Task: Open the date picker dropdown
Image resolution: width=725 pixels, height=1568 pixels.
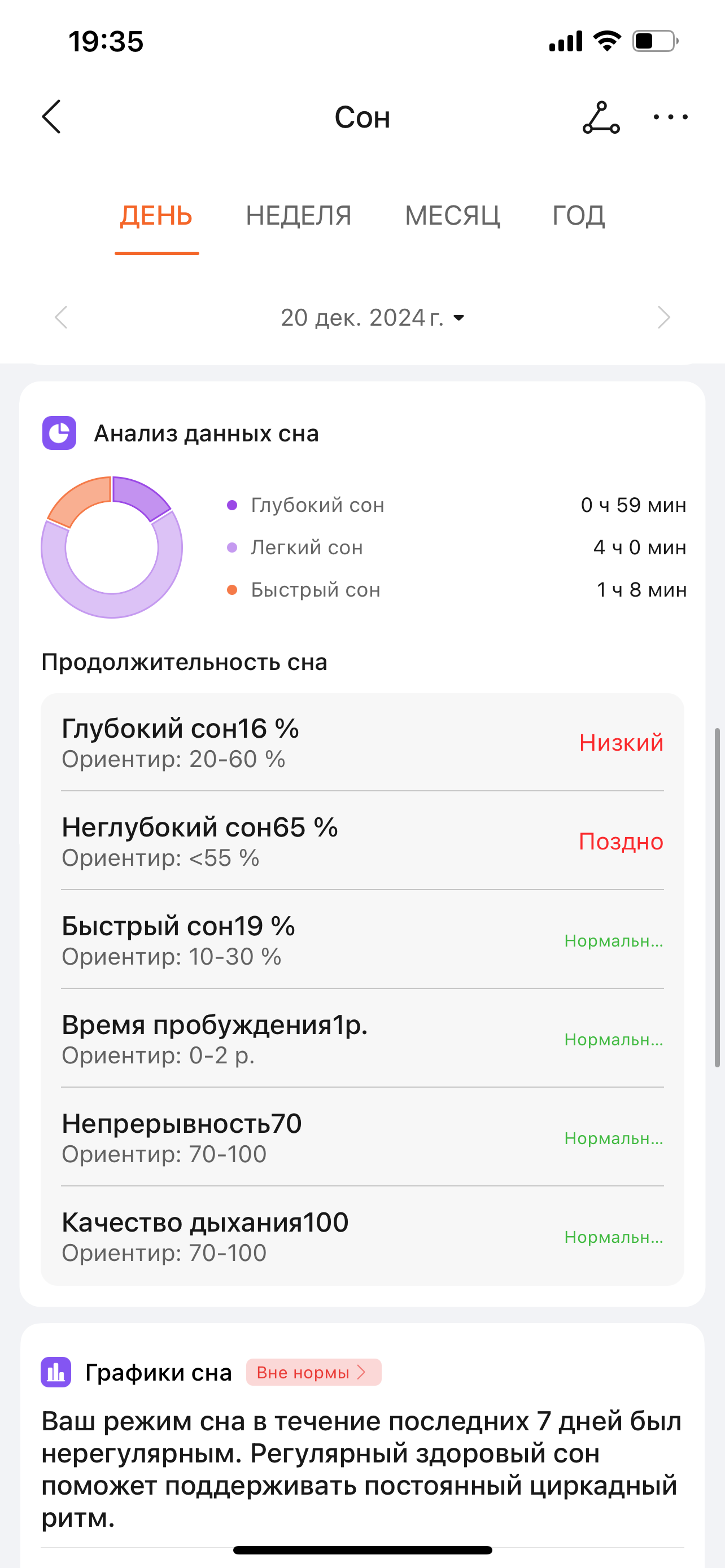Action: coord(373,318)
